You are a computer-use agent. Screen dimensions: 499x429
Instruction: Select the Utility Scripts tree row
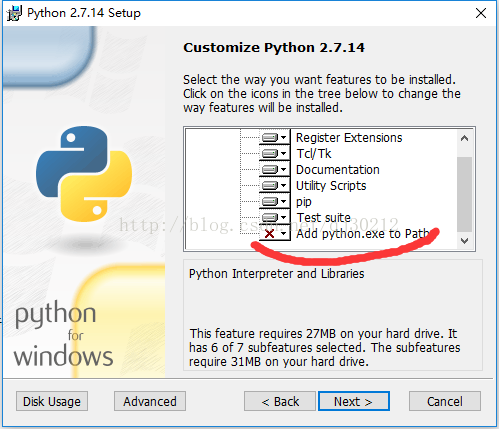(x=331, y=186)
